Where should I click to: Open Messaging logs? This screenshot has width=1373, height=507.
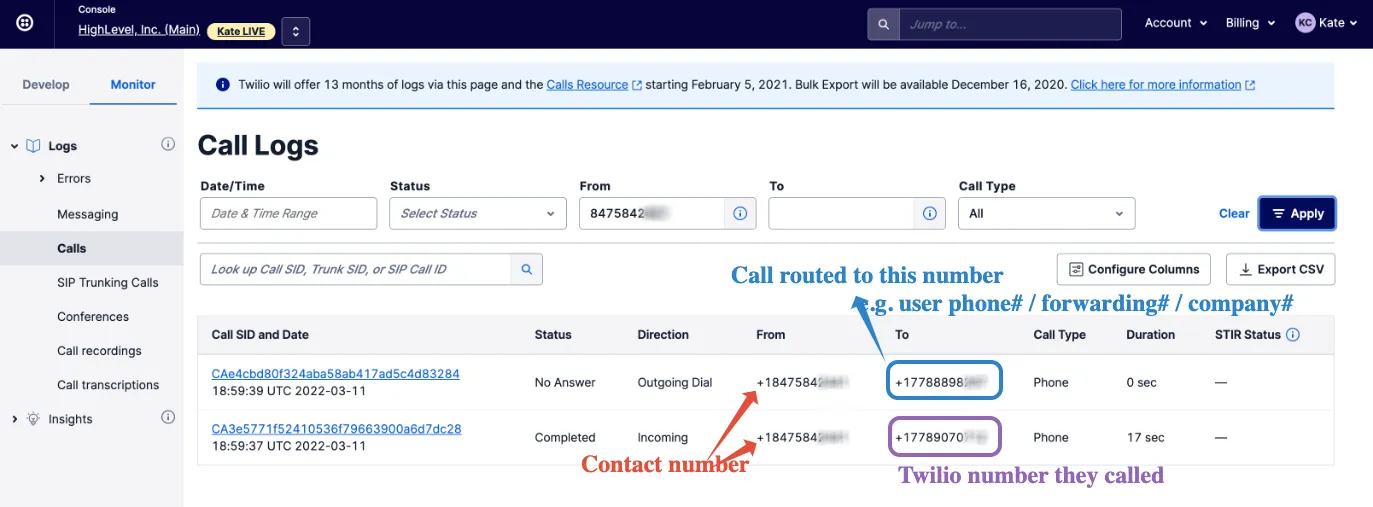[x=88, y=214]
